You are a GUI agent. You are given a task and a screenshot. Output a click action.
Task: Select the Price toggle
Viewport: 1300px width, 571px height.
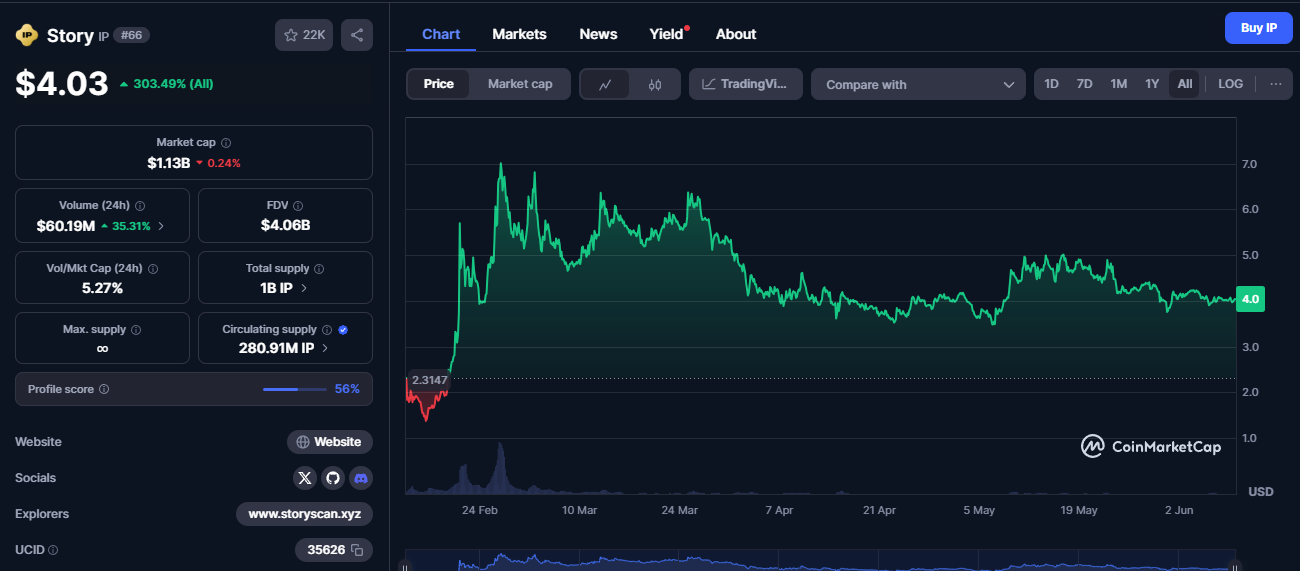pyautogui.click(x=438, y=84)
